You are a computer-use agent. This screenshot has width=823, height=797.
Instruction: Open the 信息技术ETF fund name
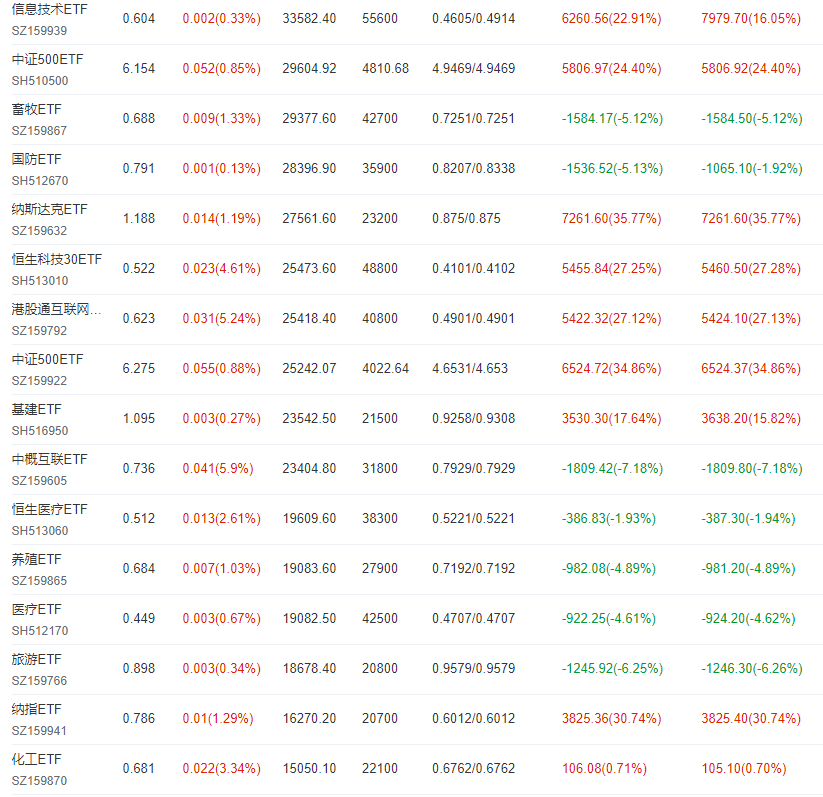(x=49, y=9)
